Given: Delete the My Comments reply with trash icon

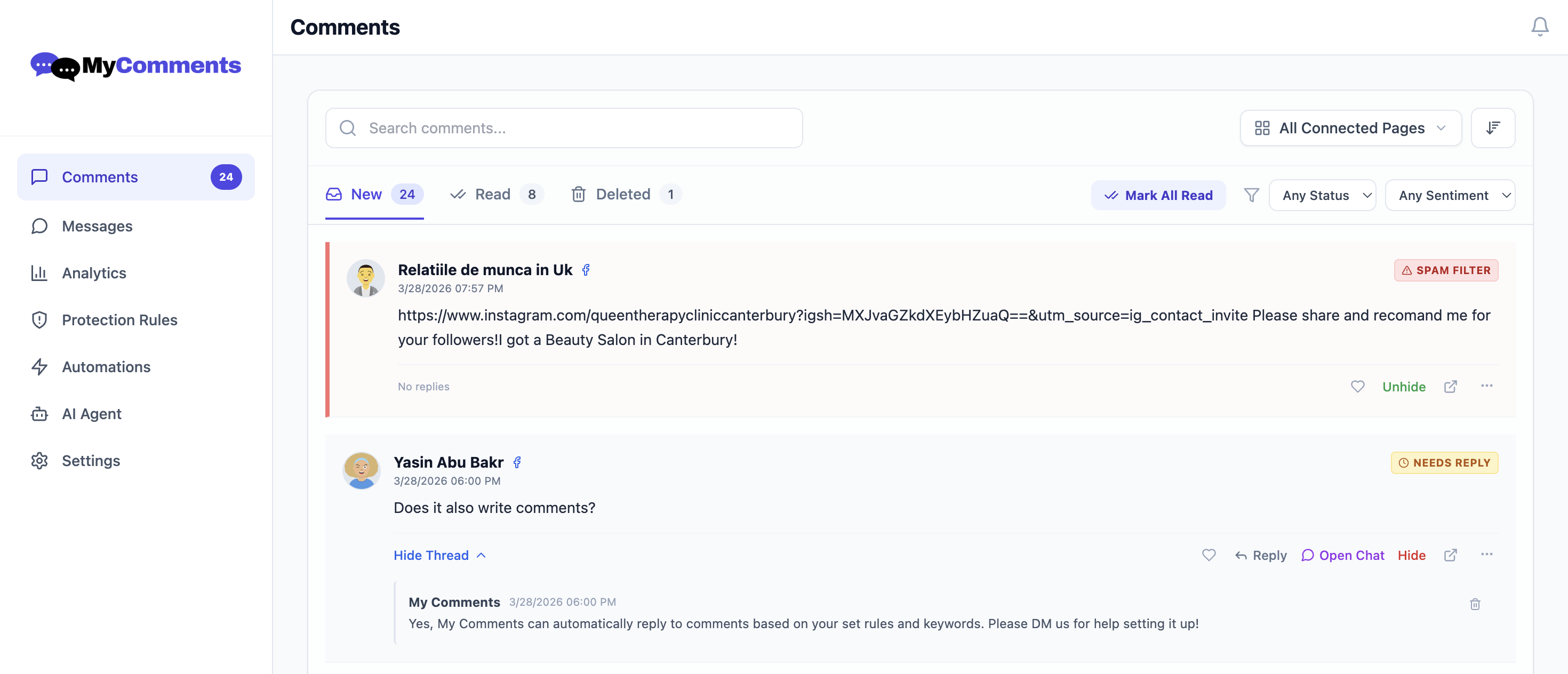Looking at the screenshot, I should pos(1475,604).
